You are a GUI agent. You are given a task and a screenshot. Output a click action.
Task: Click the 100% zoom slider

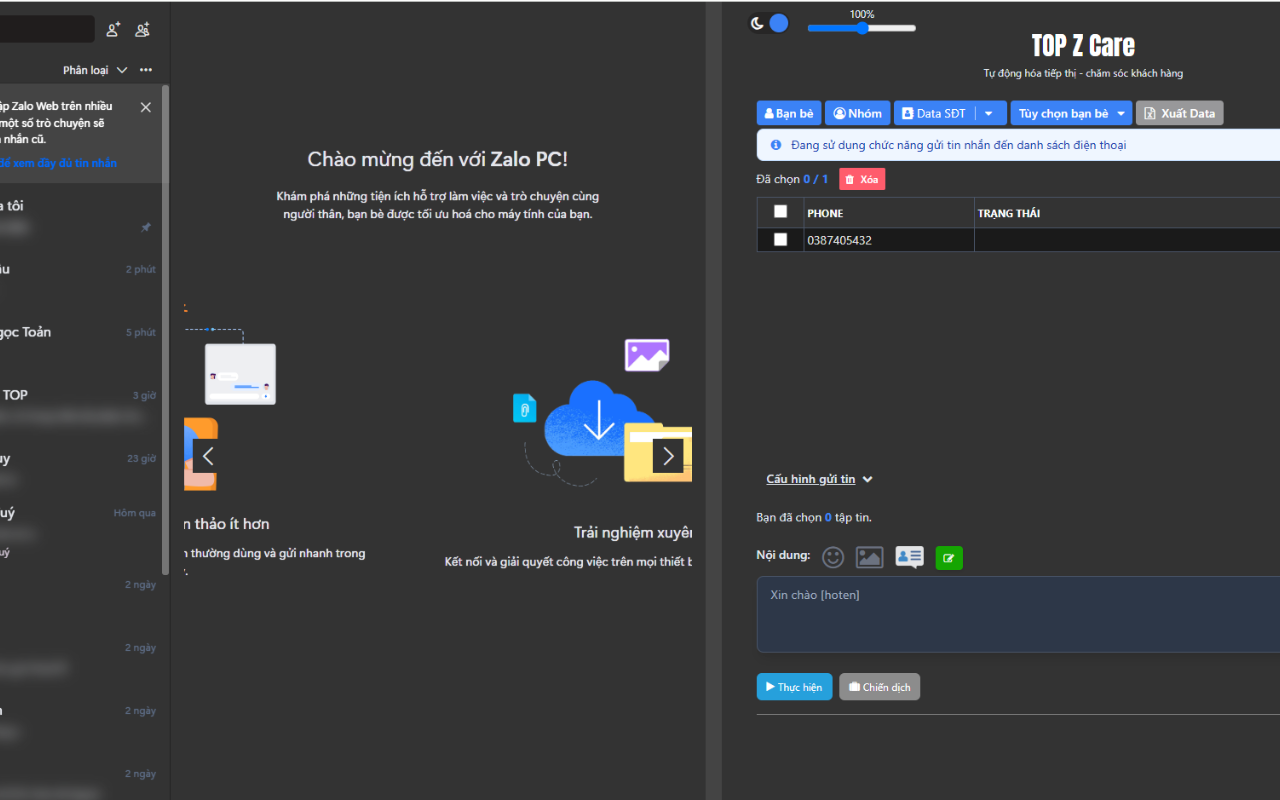tap(861, 28)
